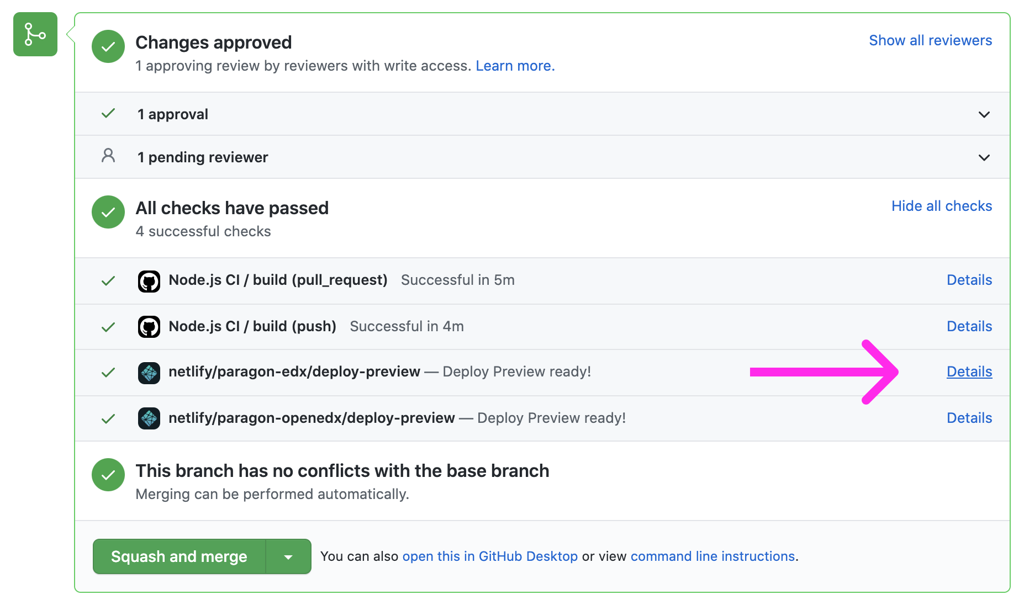Click the Netlify icon for paragon-openedx deploy-preview
The height and width of the screenshot is (605, 1024).
149,418
